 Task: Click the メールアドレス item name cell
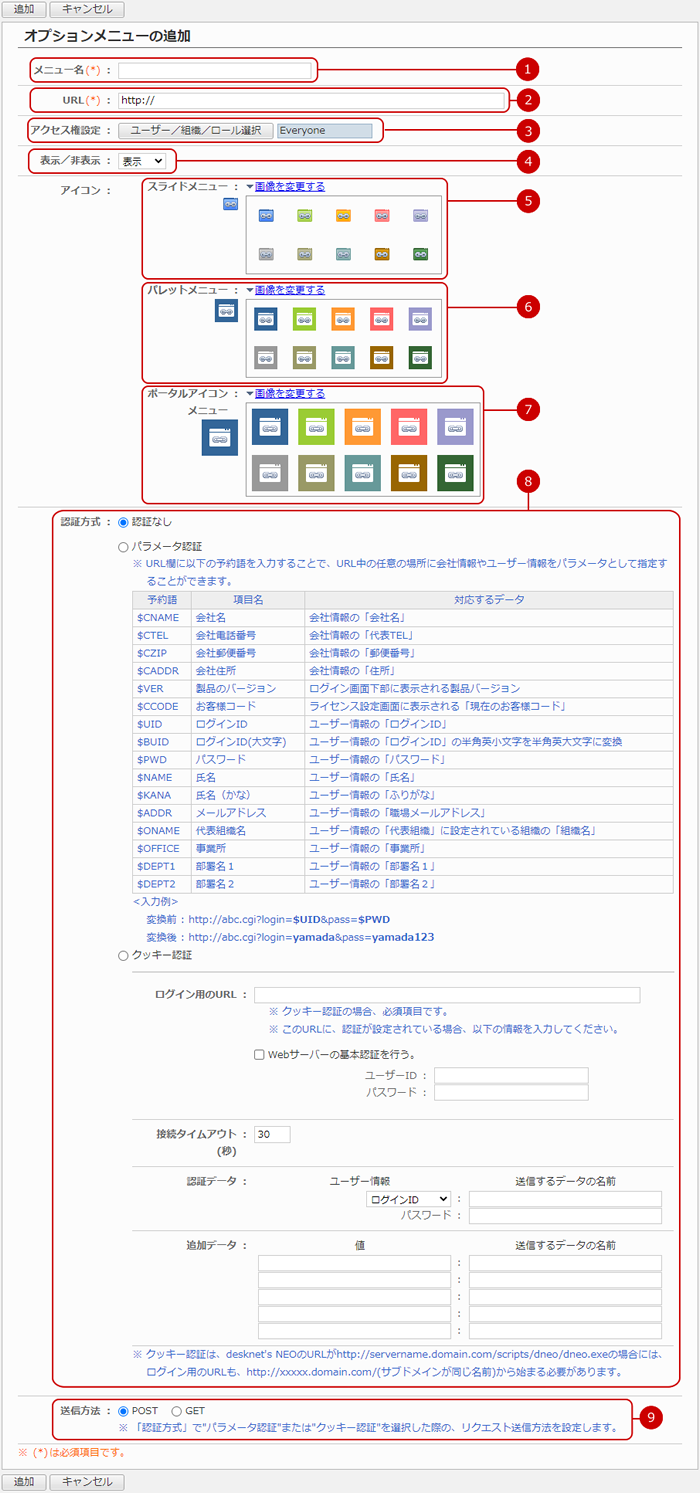248,813
